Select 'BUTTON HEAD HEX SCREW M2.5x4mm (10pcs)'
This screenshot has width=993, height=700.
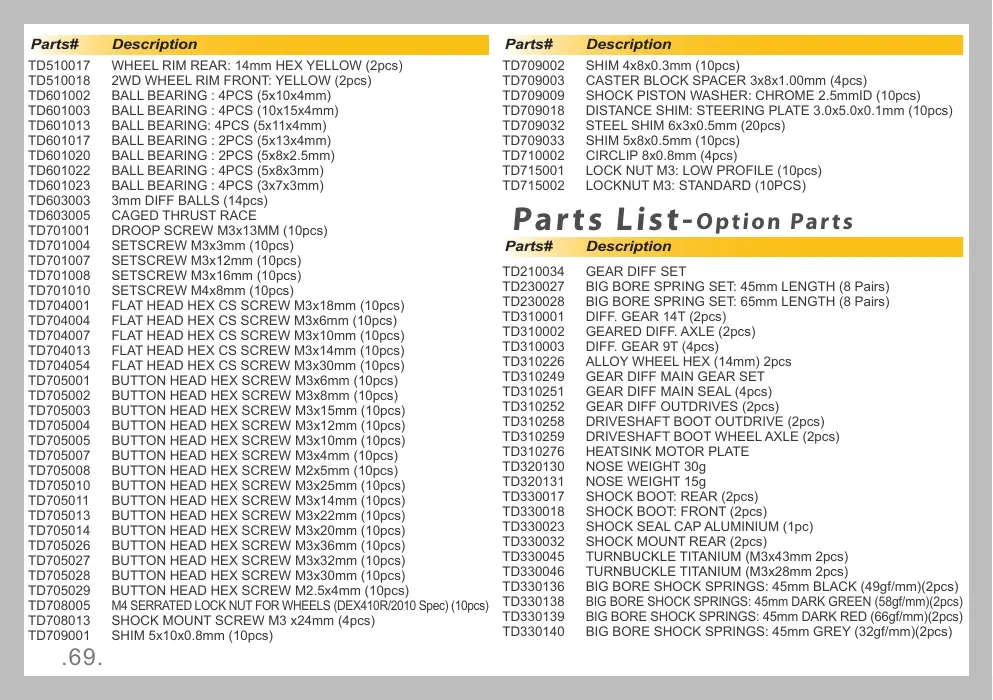[x=260, y=590]
